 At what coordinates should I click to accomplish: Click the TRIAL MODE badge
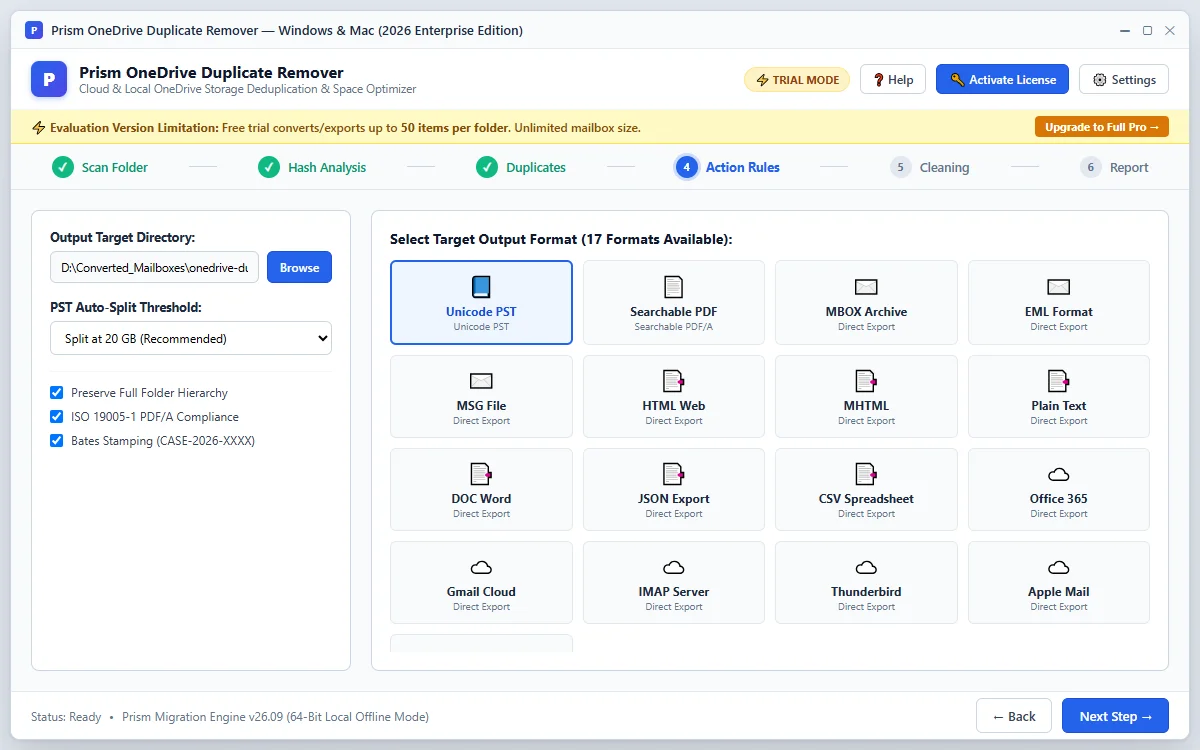pos(797,80)
